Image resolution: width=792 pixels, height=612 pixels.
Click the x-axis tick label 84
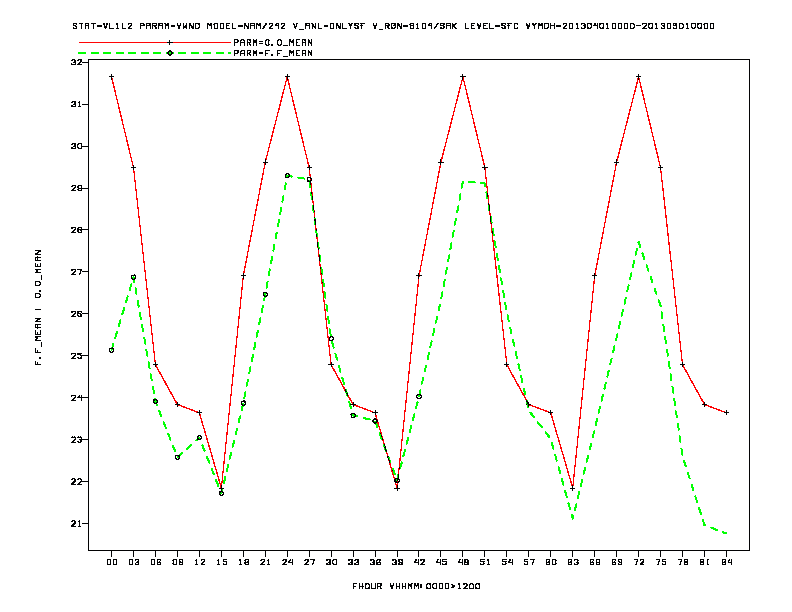727,562
